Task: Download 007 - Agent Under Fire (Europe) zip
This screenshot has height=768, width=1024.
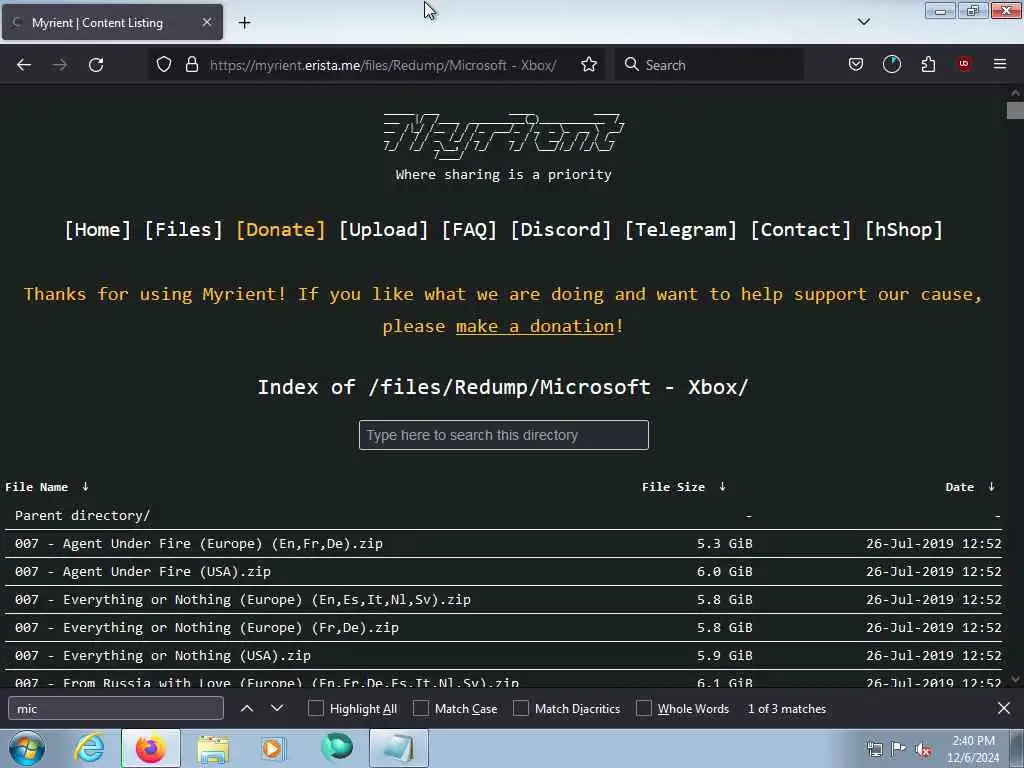Action: 199,543
